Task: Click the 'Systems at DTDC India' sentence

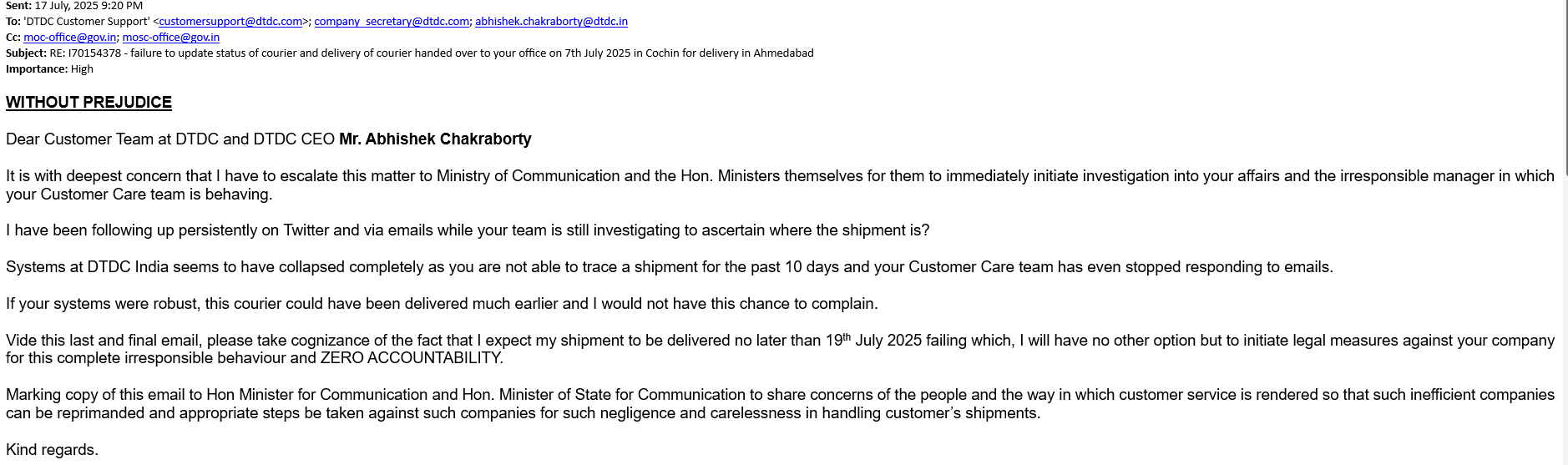Action: [668, 267]
